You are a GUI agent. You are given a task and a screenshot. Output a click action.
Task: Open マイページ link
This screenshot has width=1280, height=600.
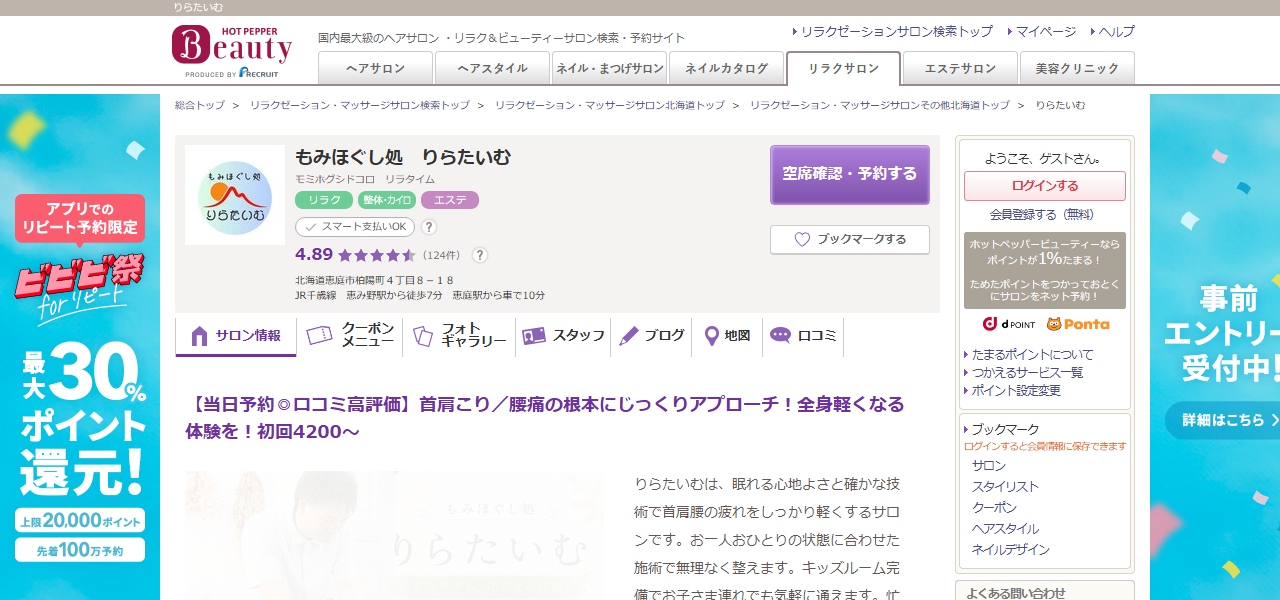point(1046,32)
